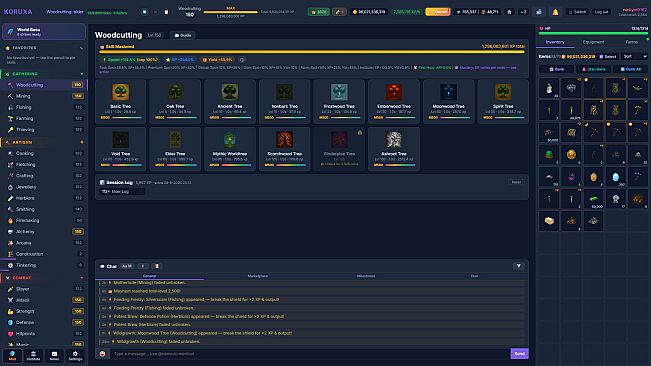Collapse the Artisan section
This screenshot has width=651, height=366.
[82, 142]
